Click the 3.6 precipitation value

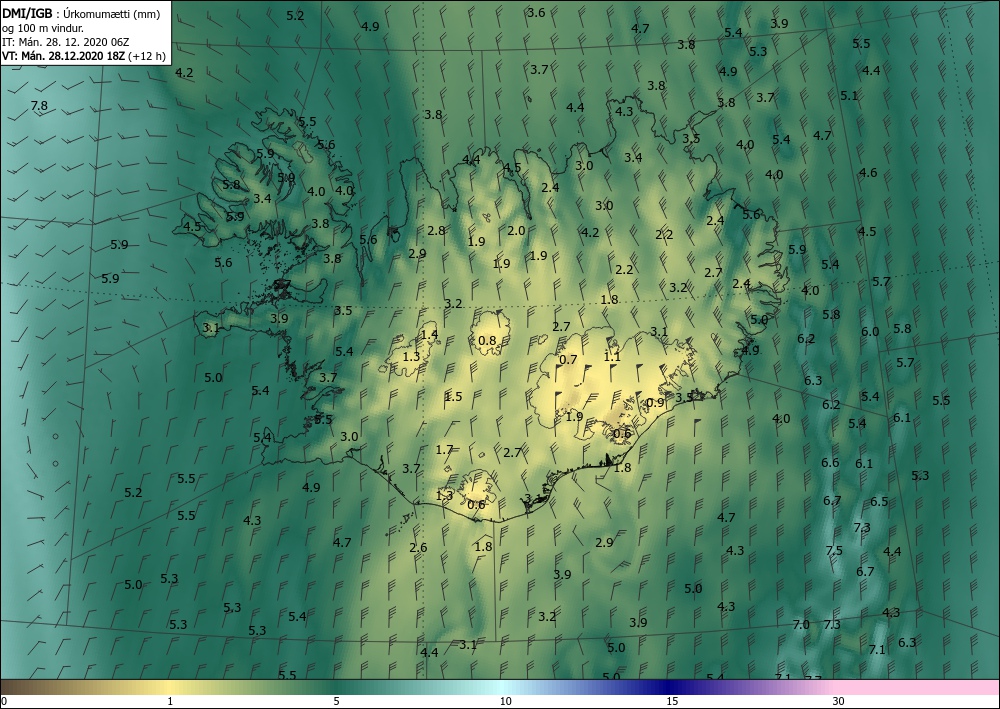coord(536,13)
